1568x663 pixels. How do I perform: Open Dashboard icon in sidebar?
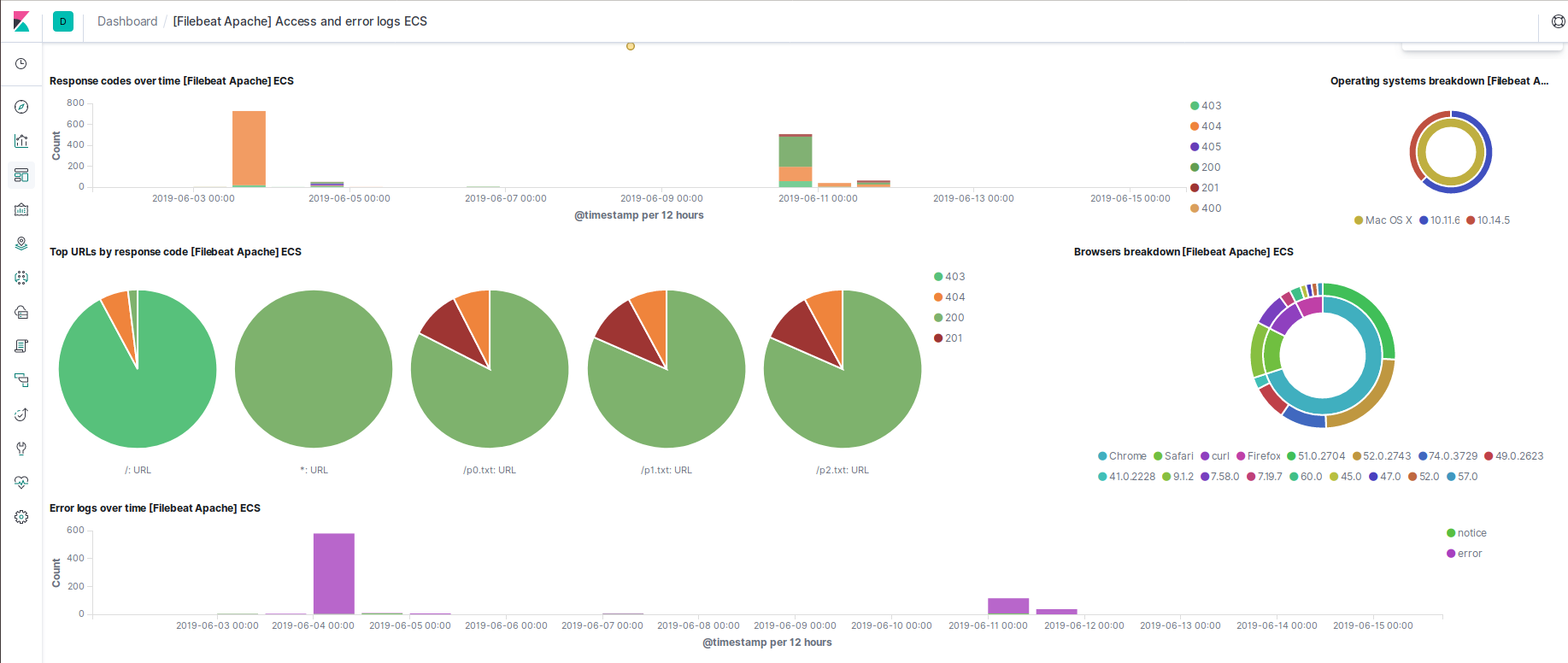point(21,175)
